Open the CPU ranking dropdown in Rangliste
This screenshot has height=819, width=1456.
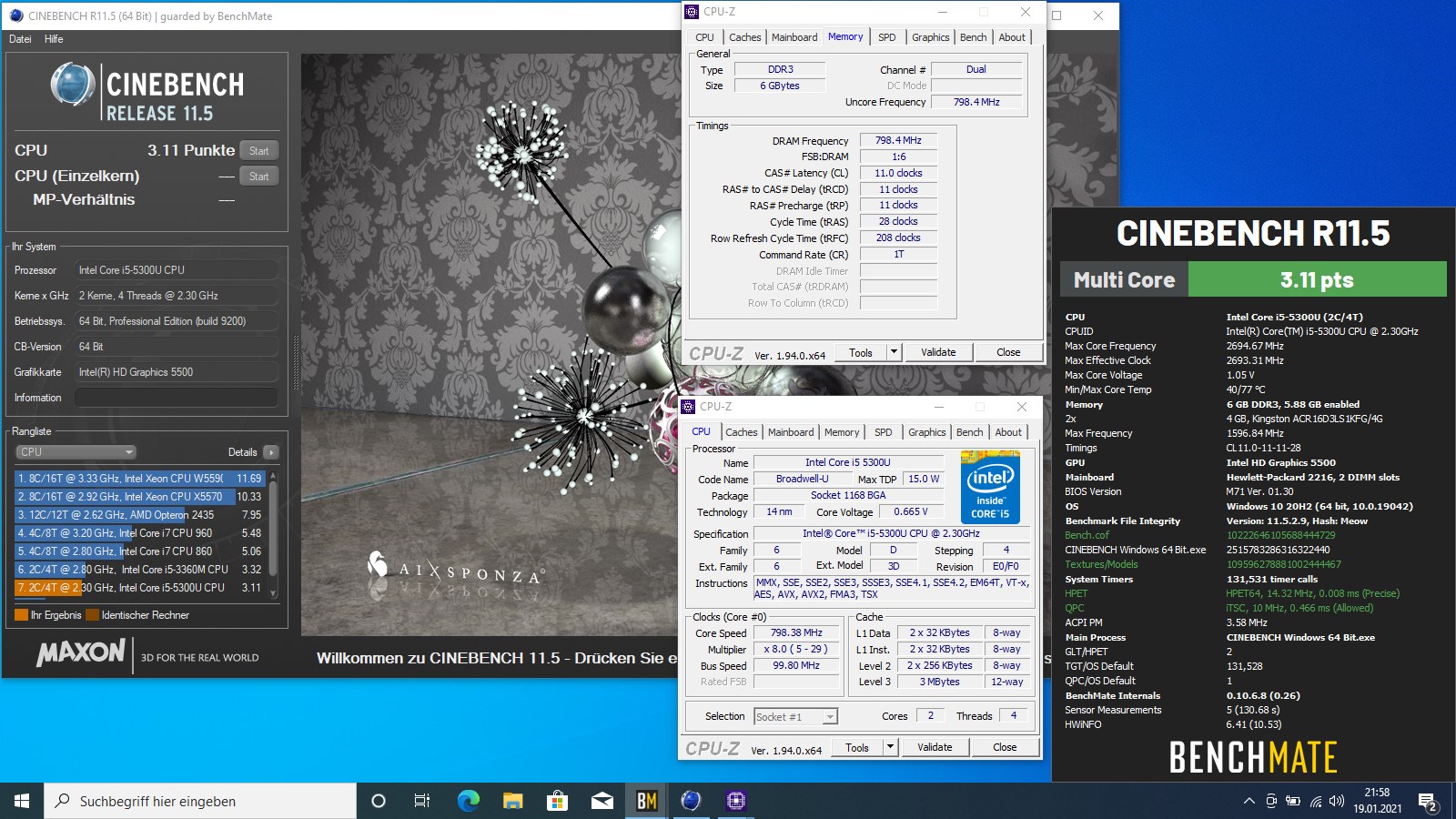76,452
